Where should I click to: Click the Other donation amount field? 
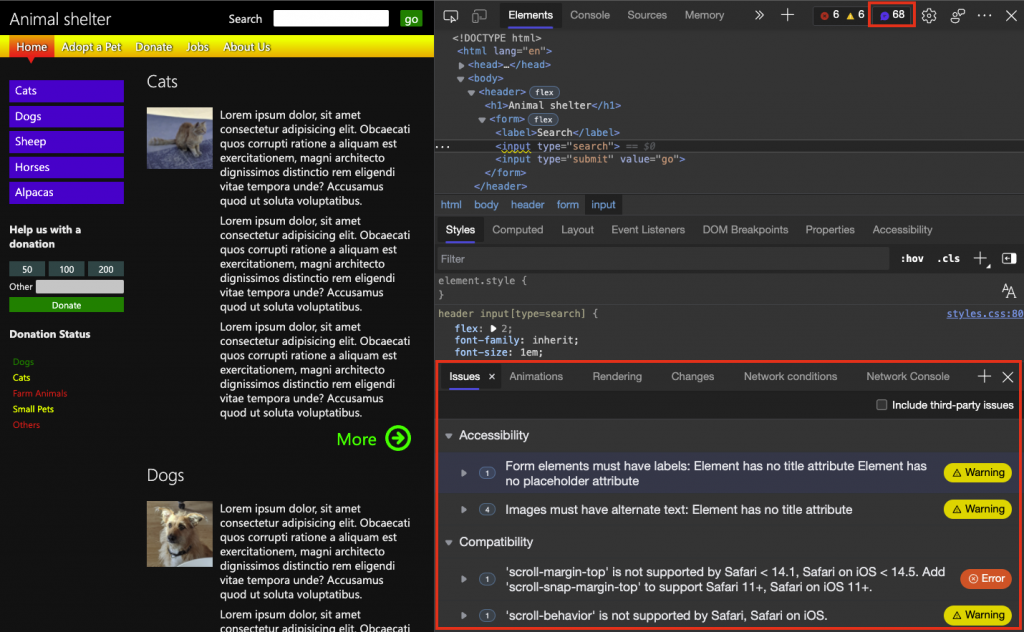click(x=80, y=287)
